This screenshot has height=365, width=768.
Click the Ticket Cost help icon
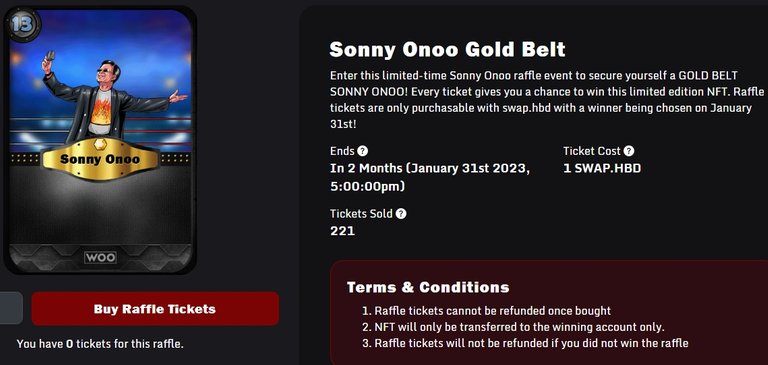[629, 151]
